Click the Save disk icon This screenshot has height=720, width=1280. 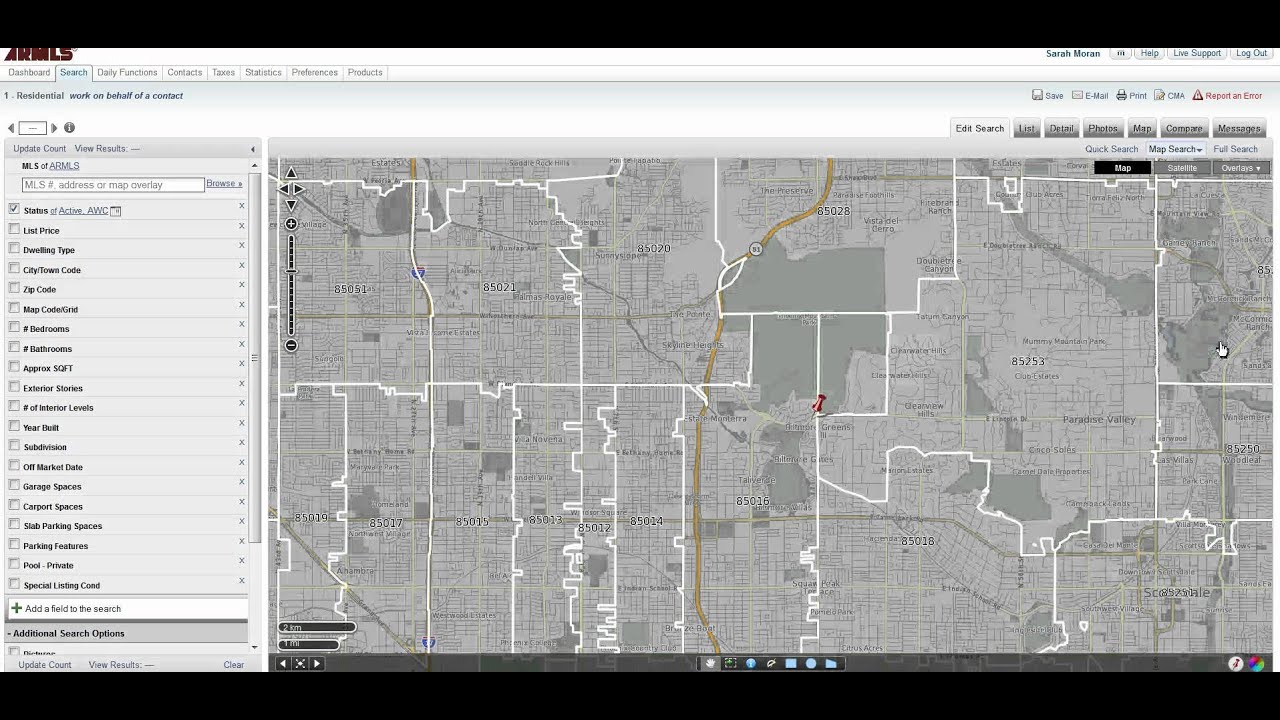tap(1037, 95)
